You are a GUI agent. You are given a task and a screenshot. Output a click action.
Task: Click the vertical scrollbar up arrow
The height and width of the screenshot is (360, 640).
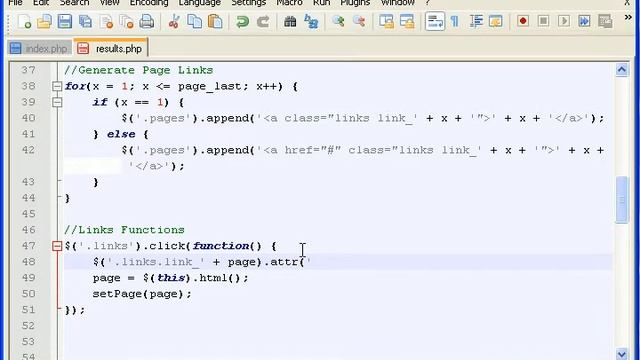[x=622, y=70]
